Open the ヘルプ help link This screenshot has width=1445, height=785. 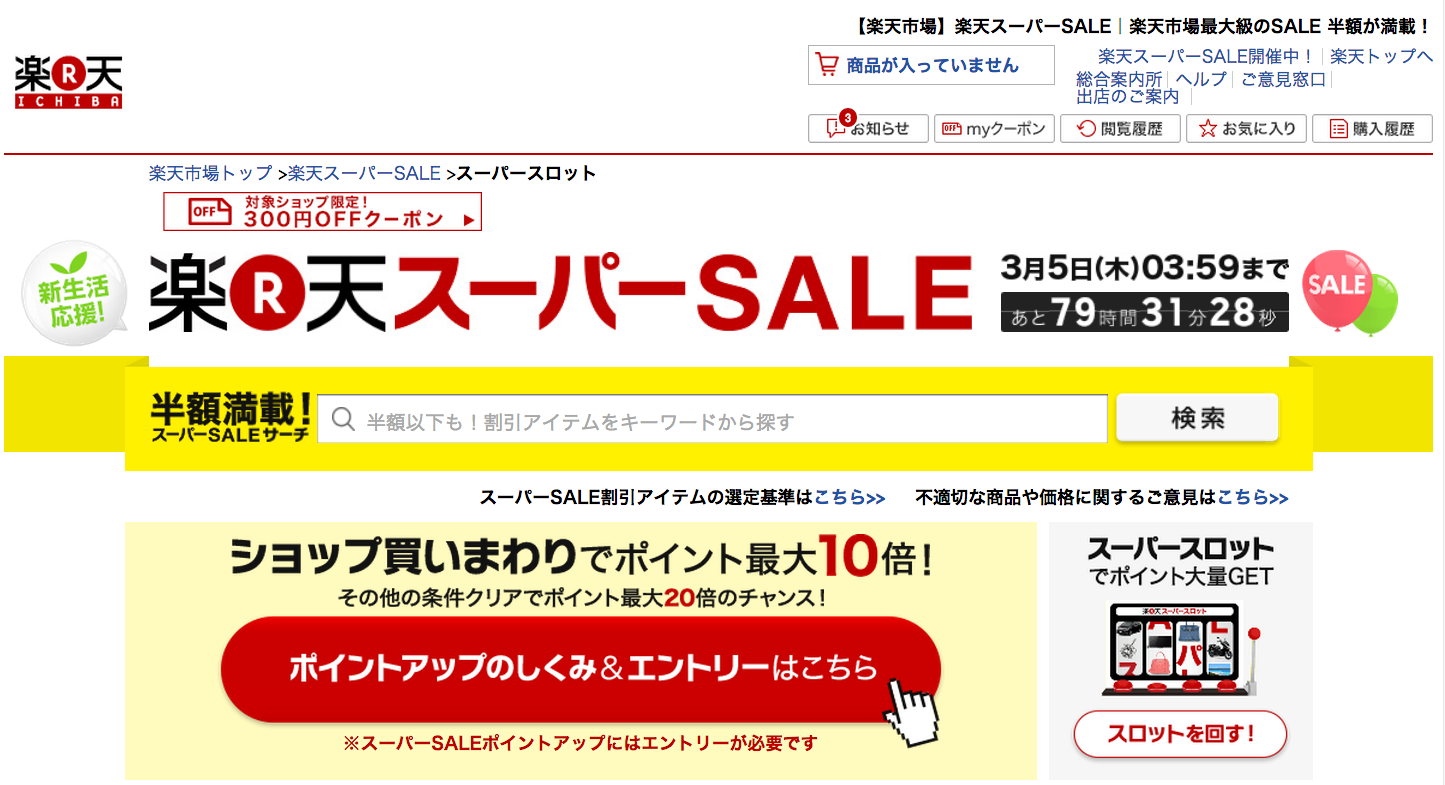(x=1201, y=79)
